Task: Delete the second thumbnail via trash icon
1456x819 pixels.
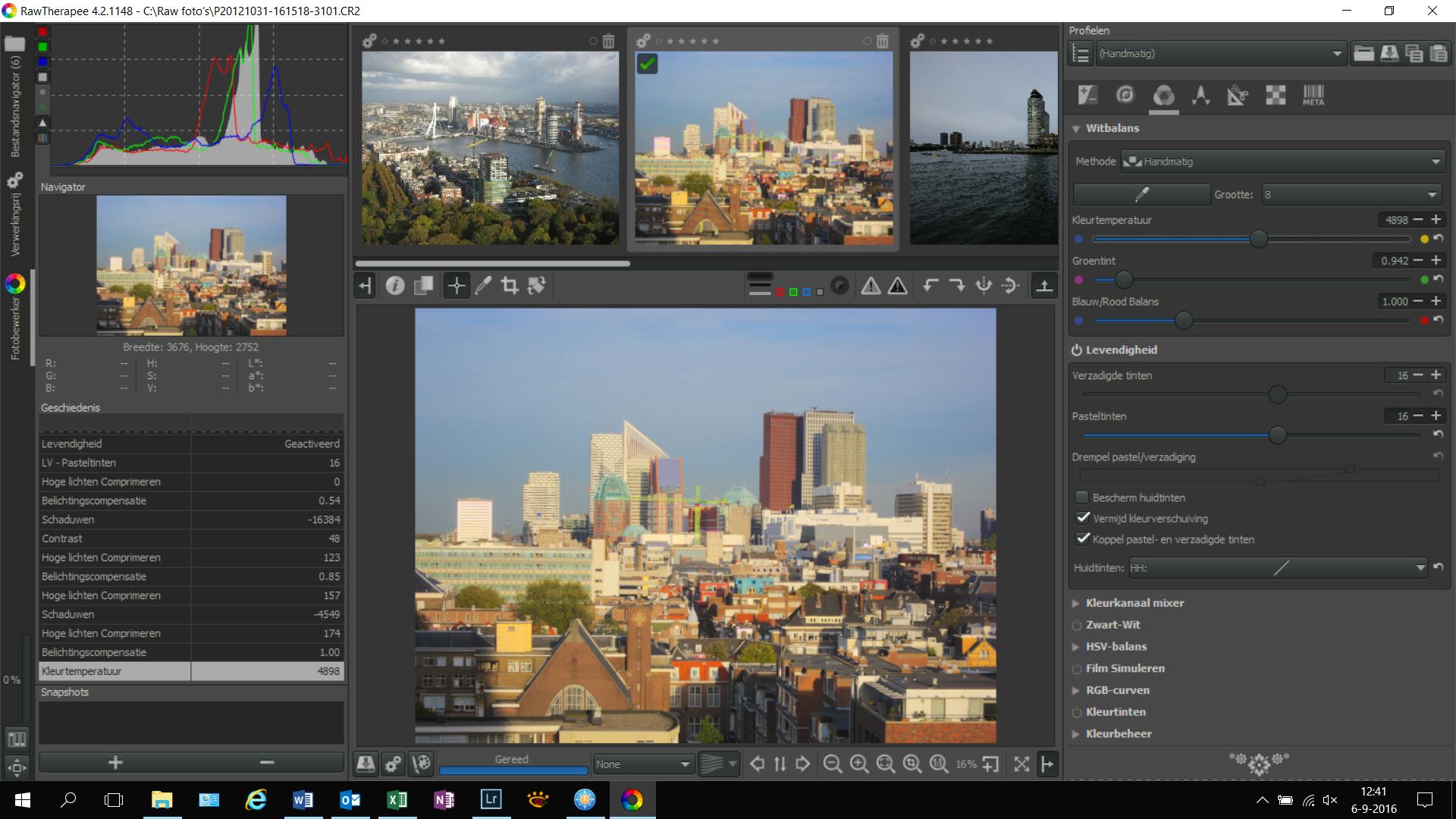Action: (882, 42)
